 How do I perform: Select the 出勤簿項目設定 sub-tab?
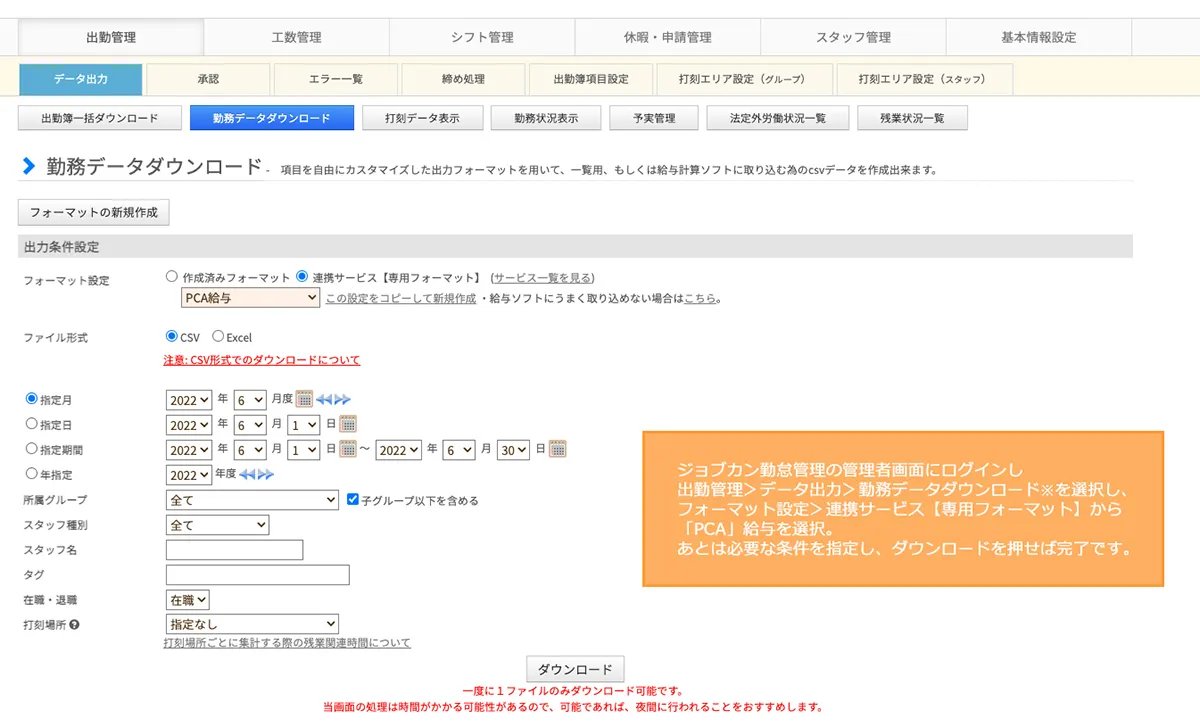(x=591, y=79)
